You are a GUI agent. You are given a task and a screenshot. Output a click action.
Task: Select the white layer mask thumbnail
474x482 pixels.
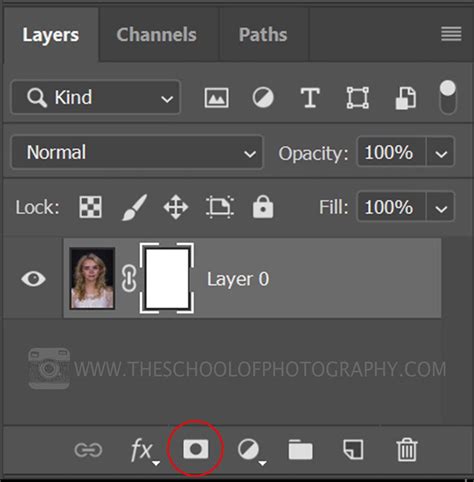(x=167, y=278)
